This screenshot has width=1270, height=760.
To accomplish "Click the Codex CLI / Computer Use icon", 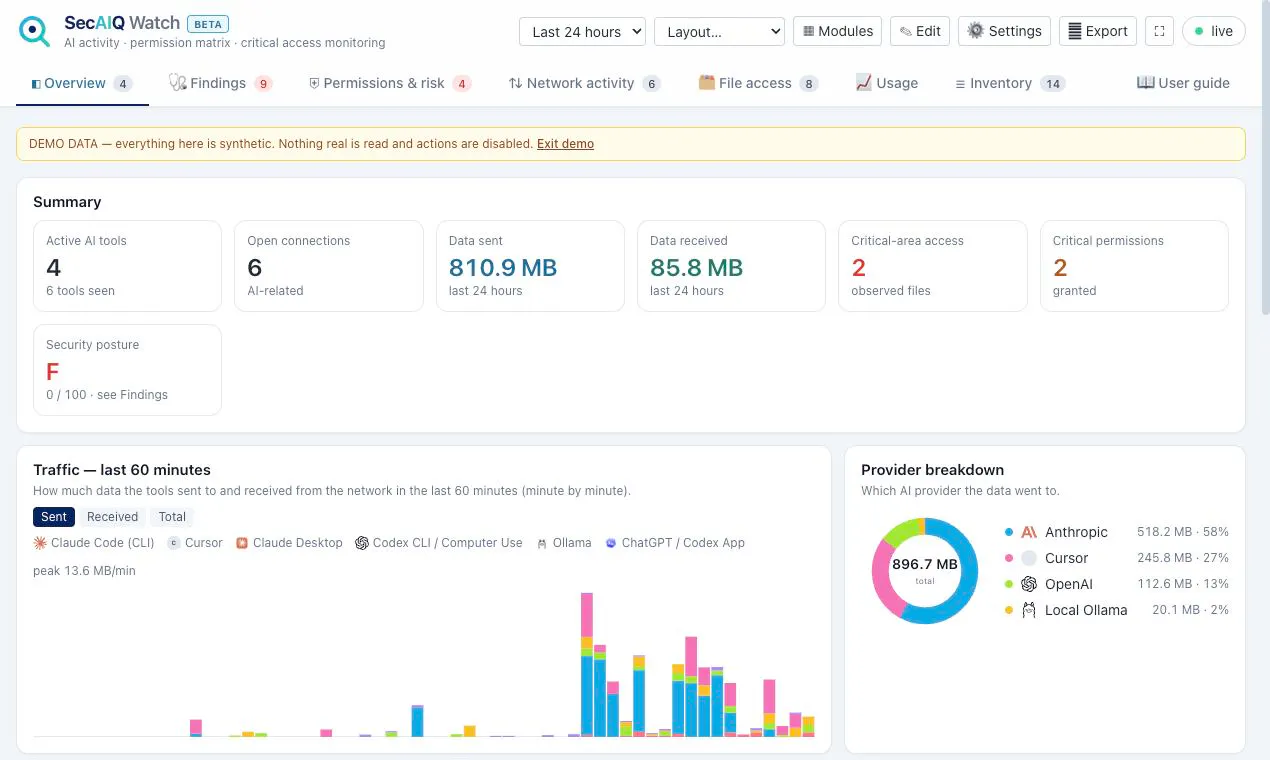I will pos(362,543).
